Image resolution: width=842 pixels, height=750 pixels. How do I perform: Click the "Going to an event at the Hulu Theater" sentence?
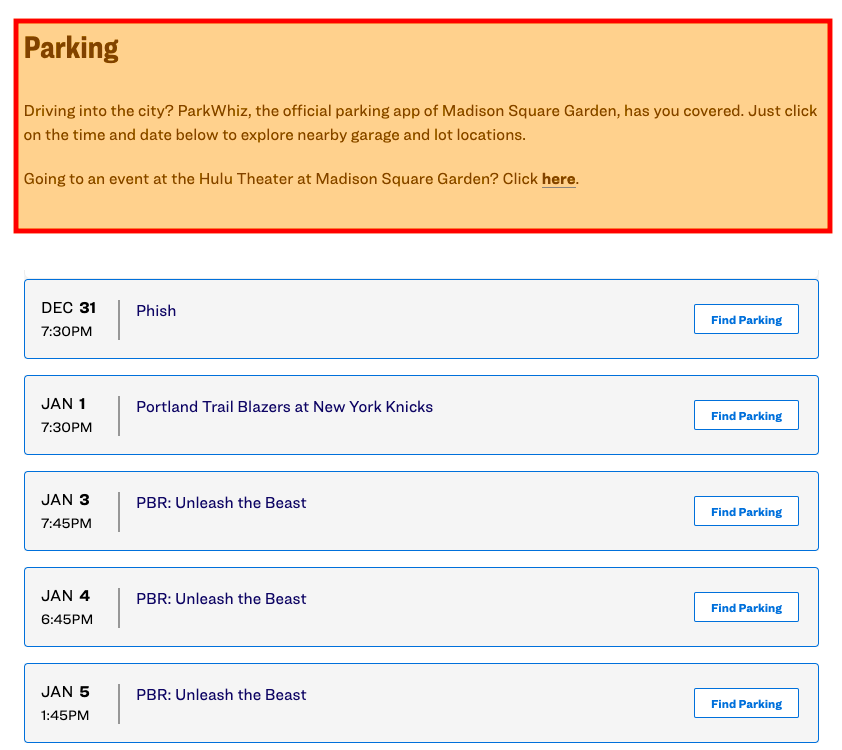(x=301, y=179)
